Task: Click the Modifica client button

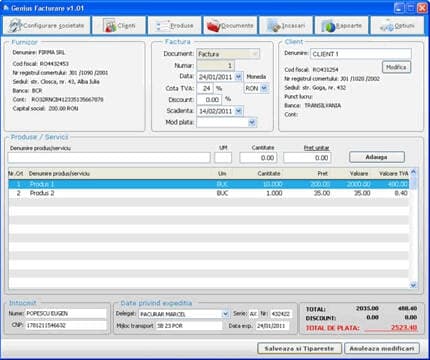Action: click(396, 67)
